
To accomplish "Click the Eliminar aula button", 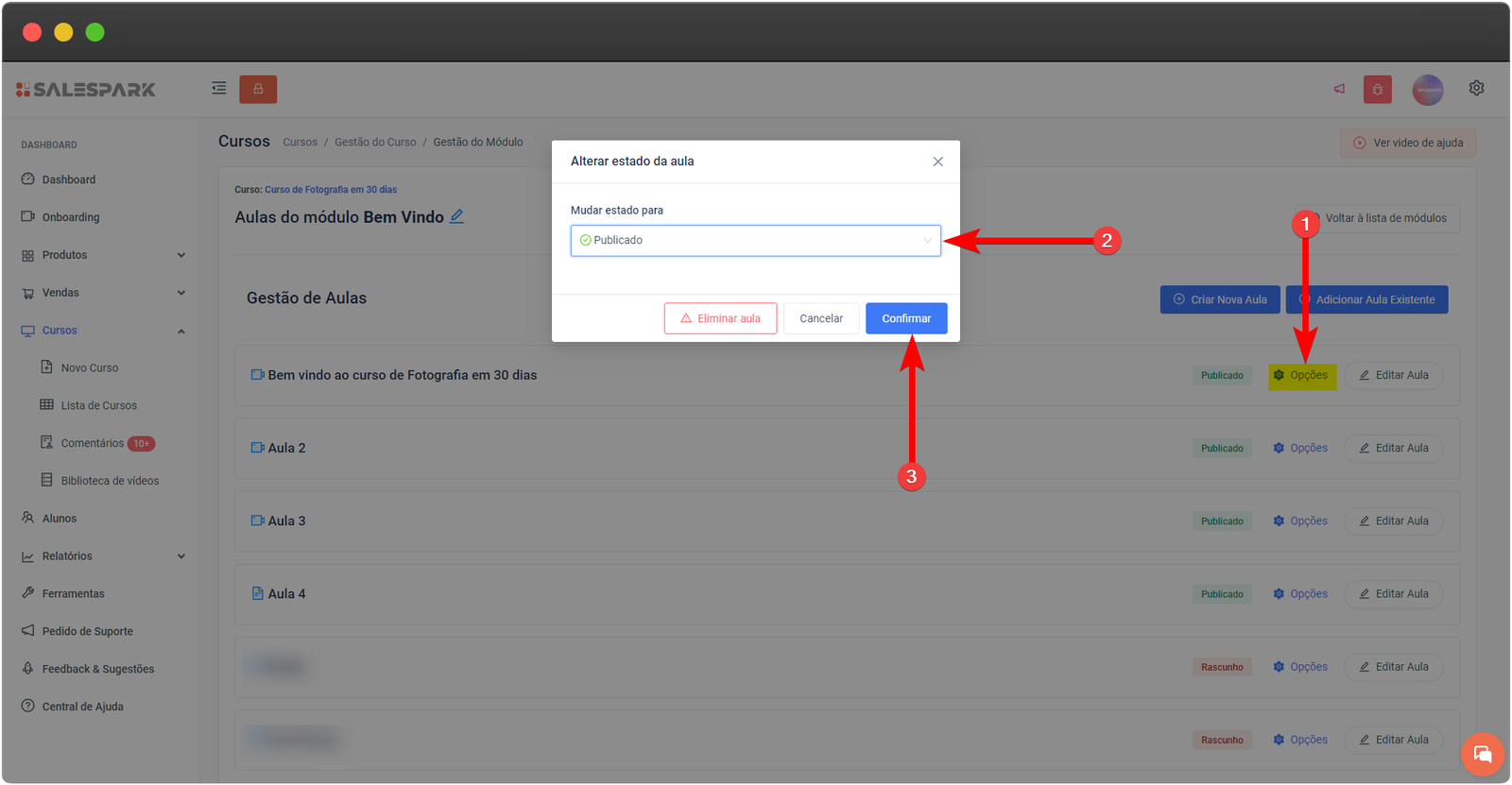I will [x=720, y=318].
